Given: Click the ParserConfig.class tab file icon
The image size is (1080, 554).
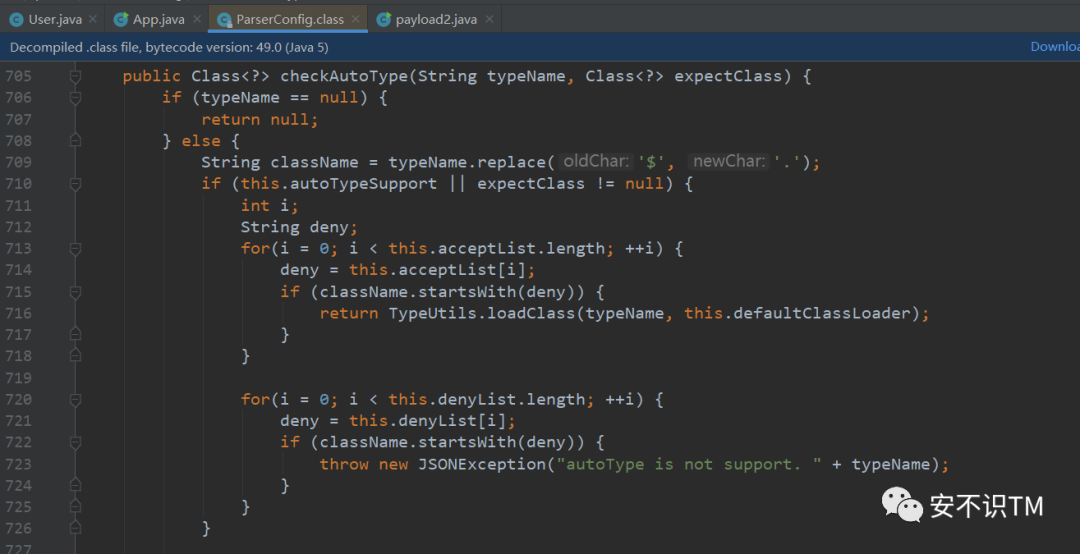Looking at the screenshot, I should 224,19.
